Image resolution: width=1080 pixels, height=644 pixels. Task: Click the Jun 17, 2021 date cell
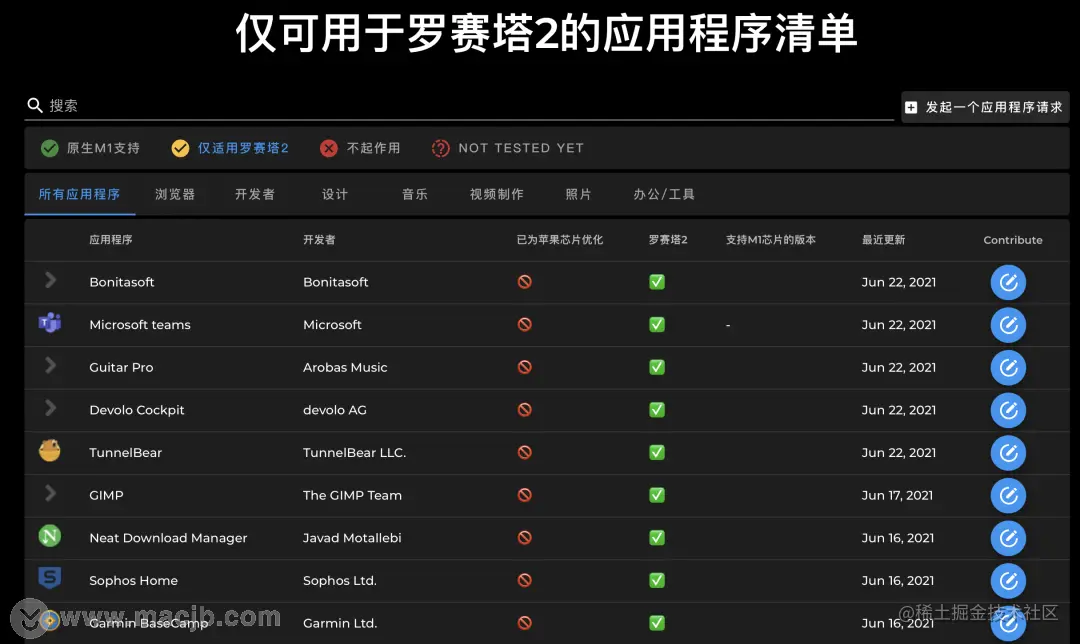(897, 496)
